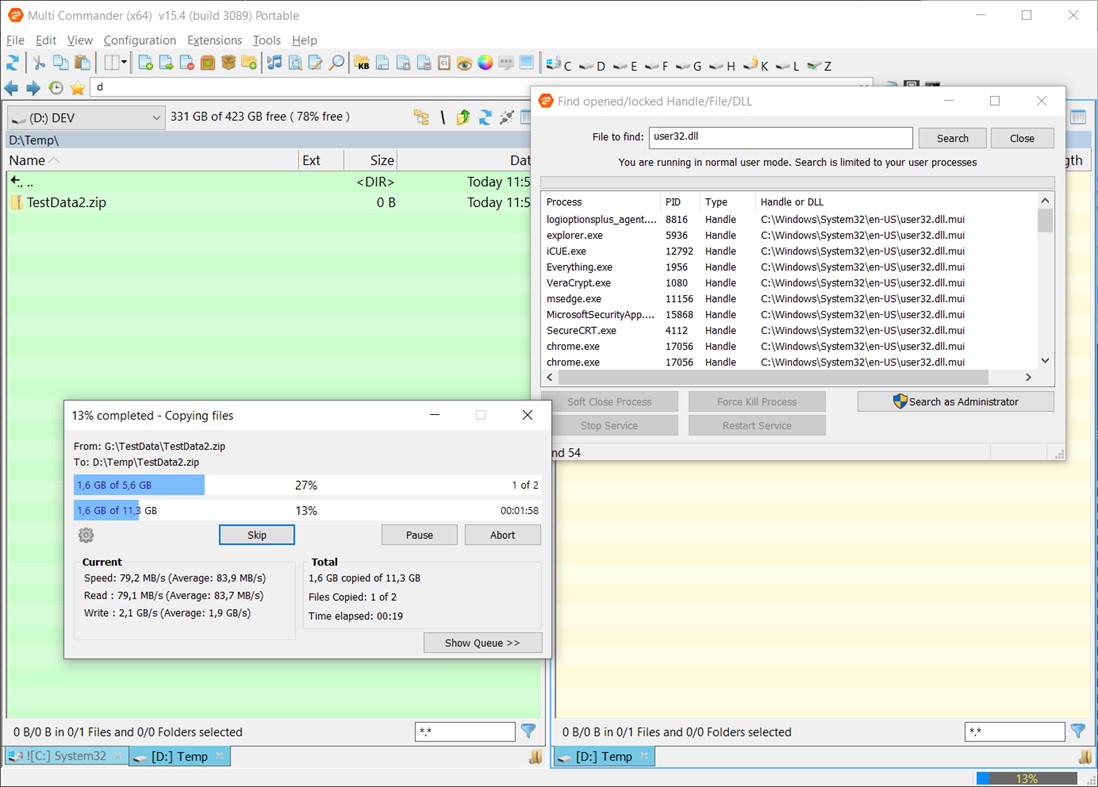Click the go to parent folder icon

point(462,117)
